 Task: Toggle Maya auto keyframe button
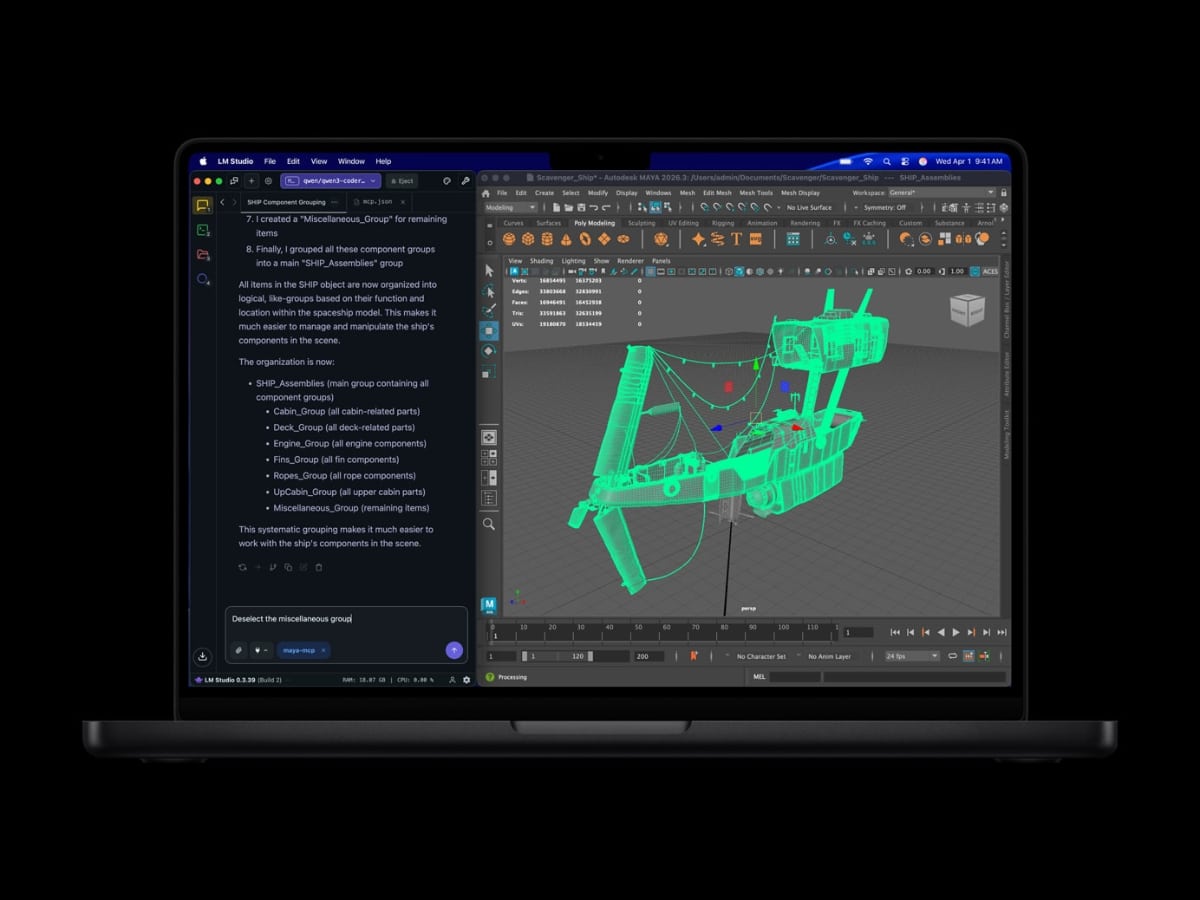[x=694, y=656]
